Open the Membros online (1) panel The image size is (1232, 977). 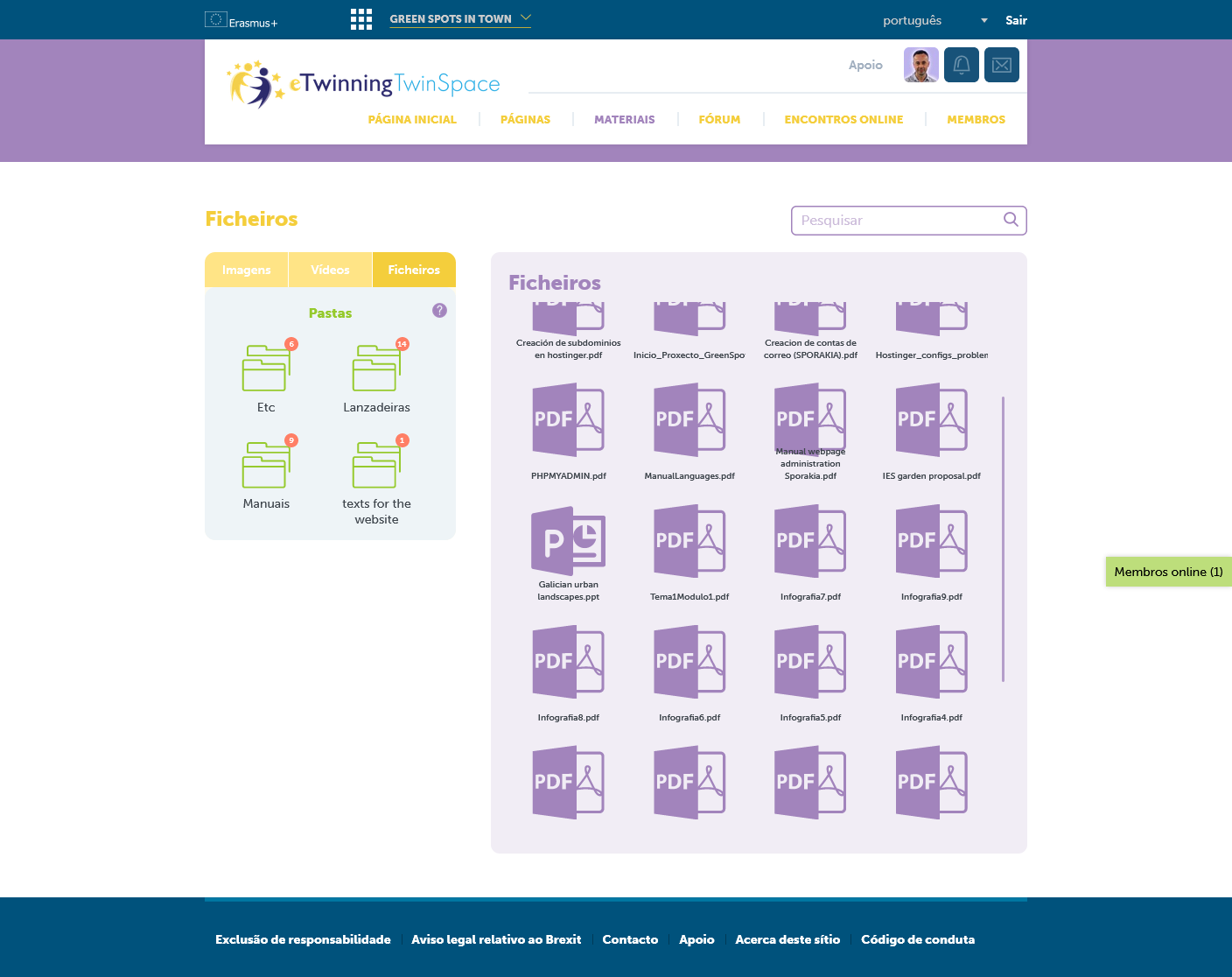pyautogui.click(x=1169, y=572)
